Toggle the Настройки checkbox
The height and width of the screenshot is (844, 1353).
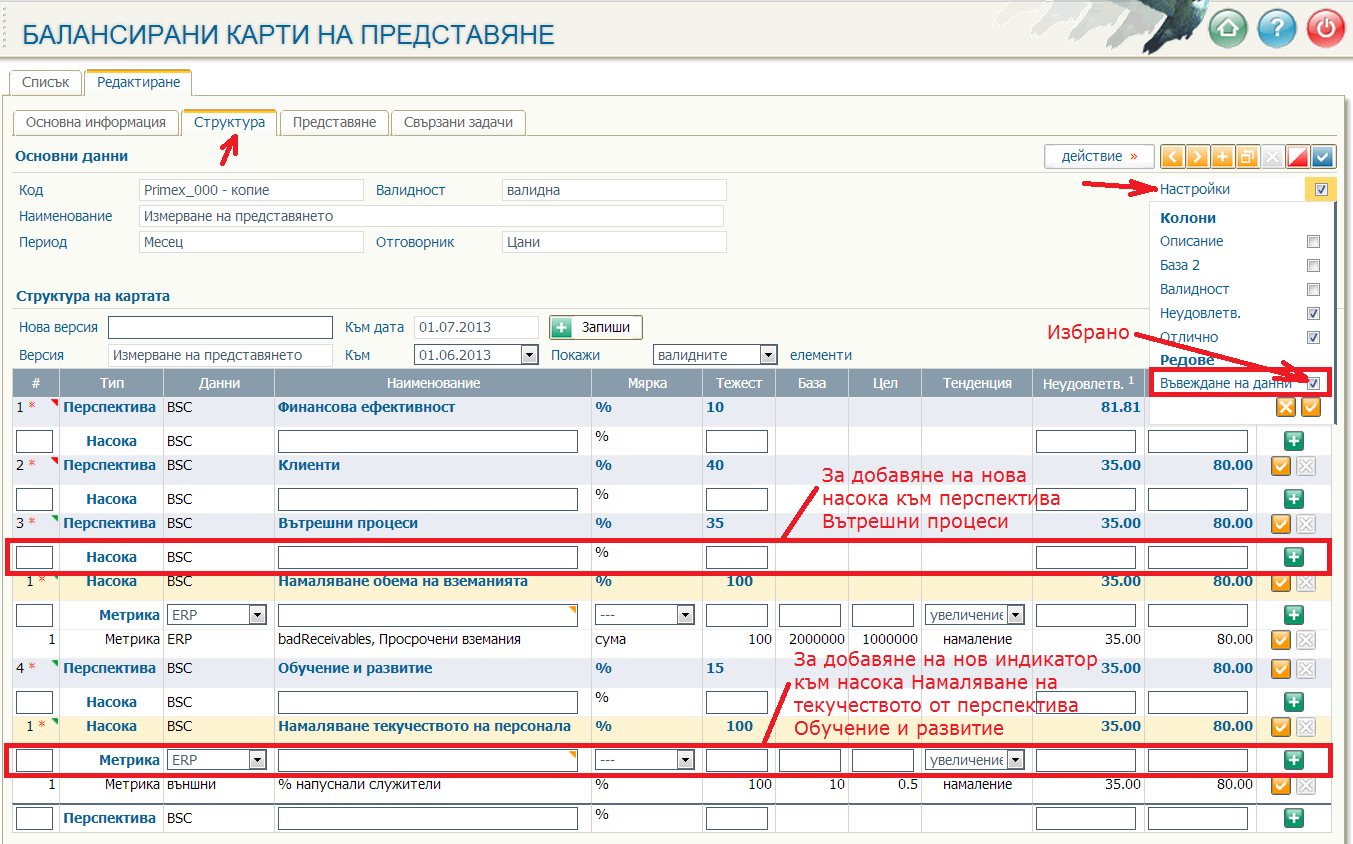point(1321,189)
